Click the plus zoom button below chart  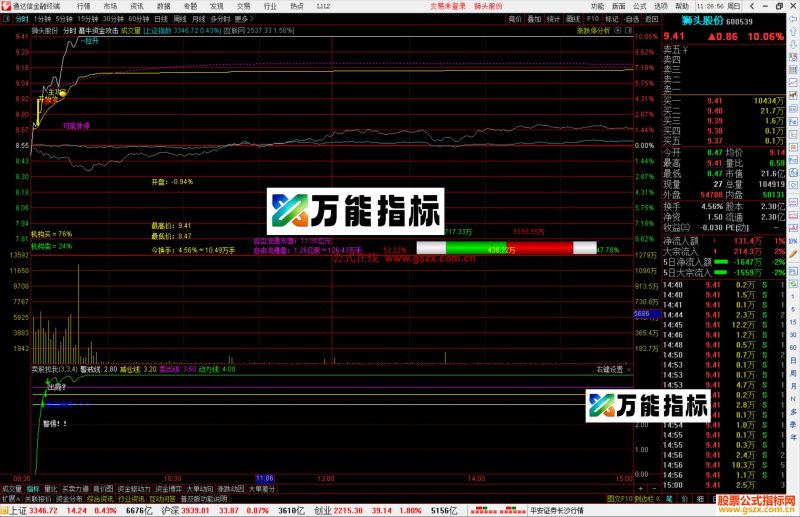641,489
